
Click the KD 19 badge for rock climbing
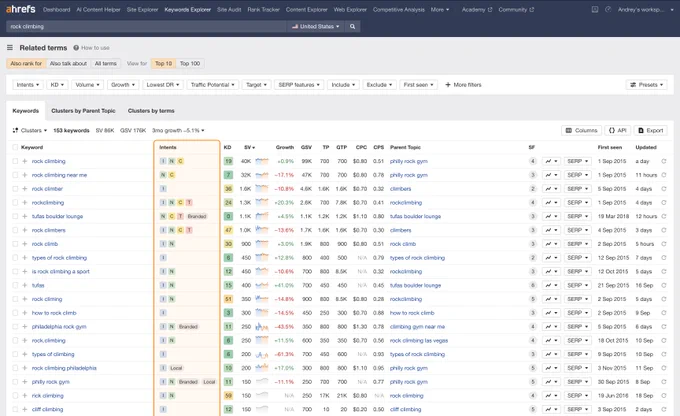coord(229,161)
